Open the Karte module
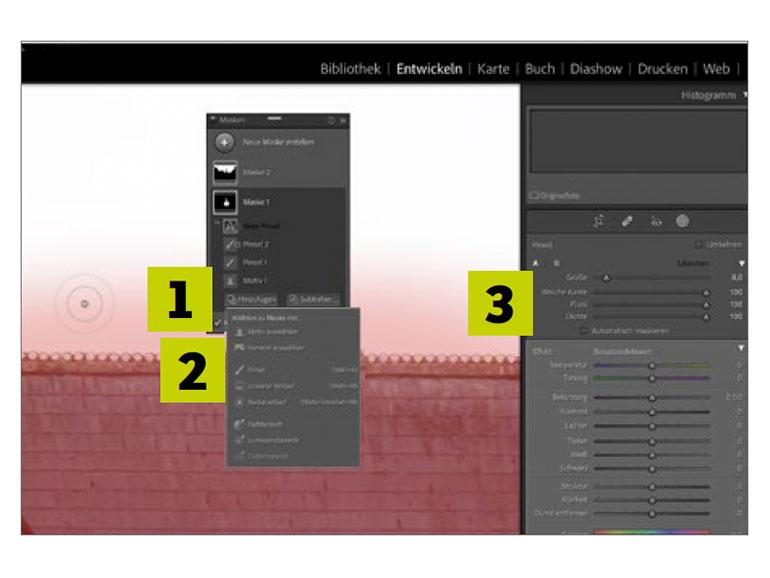 [493, 69]
